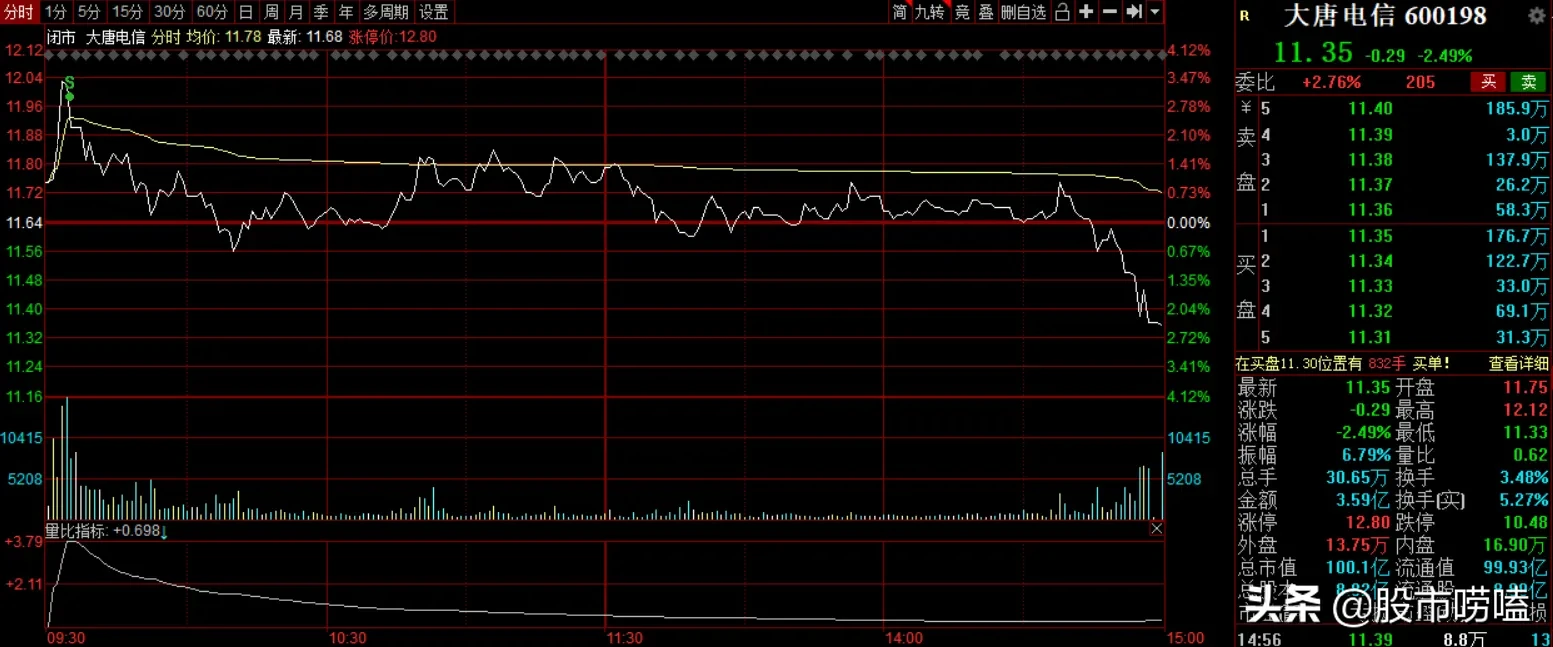The image size is (1553, 647).
Task: Select buy level 4 price 11.32
Action: tap(1370, 311)
